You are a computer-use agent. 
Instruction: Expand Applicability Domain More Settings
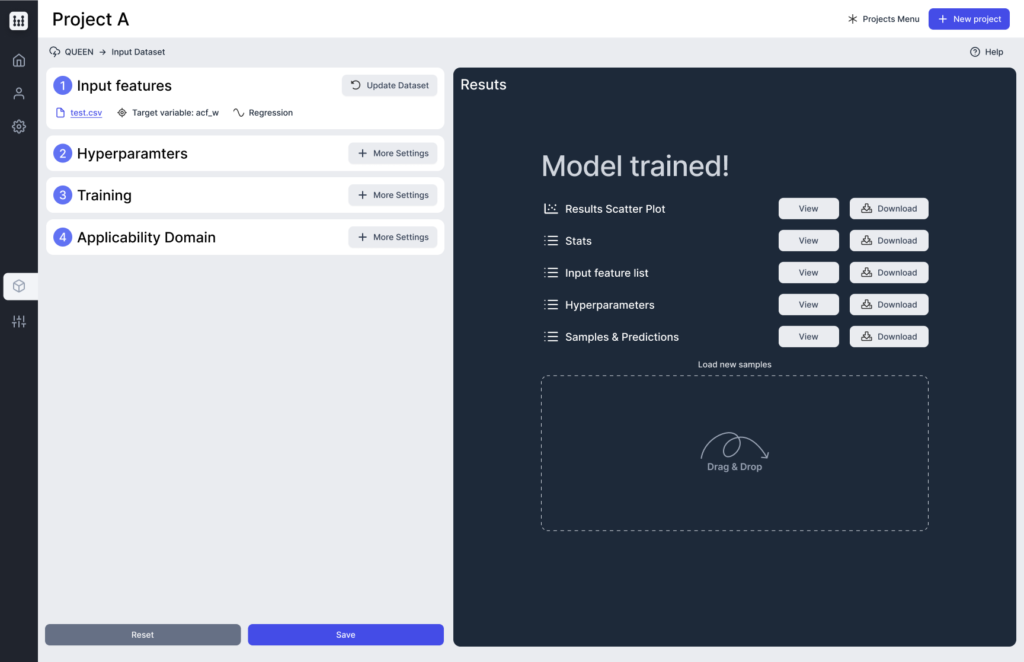pos(392,237)
